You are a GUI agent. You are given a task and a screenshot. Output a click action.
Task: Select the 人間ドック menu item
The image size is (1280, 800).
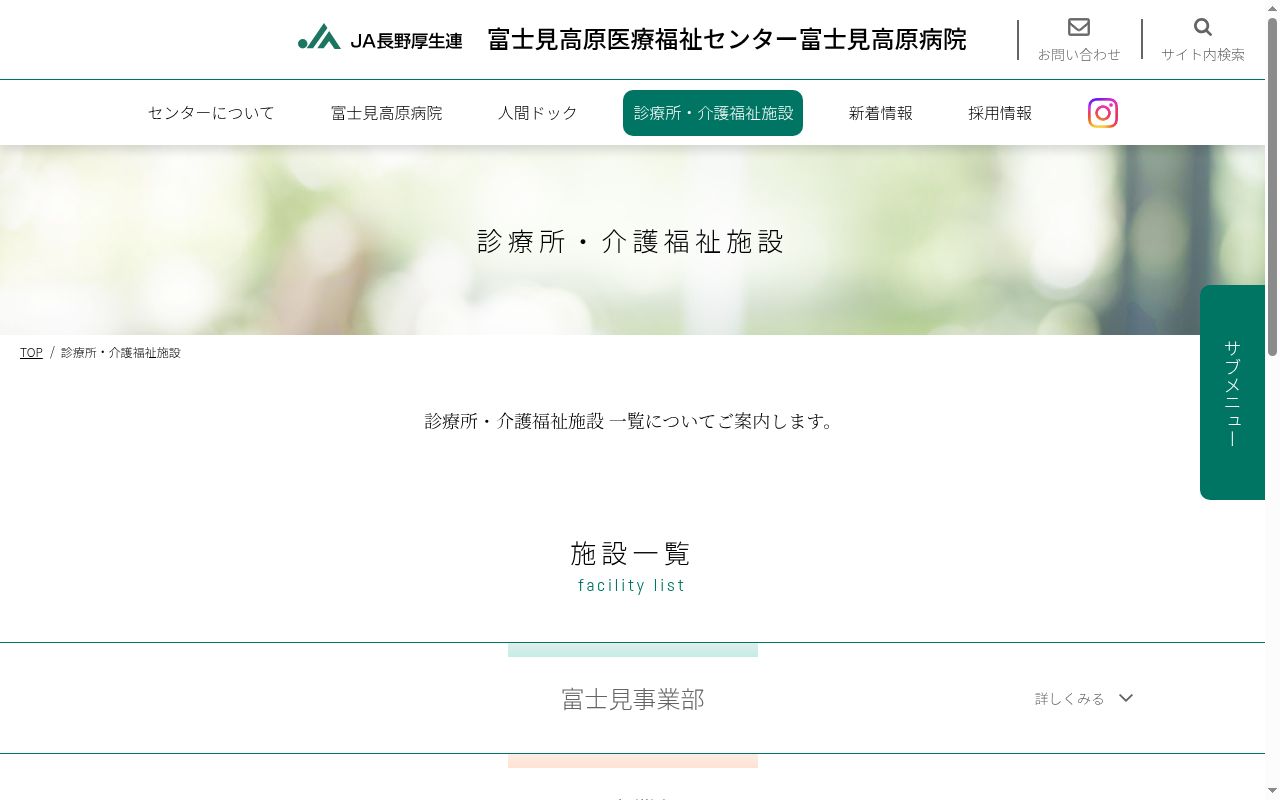point(538,113)
